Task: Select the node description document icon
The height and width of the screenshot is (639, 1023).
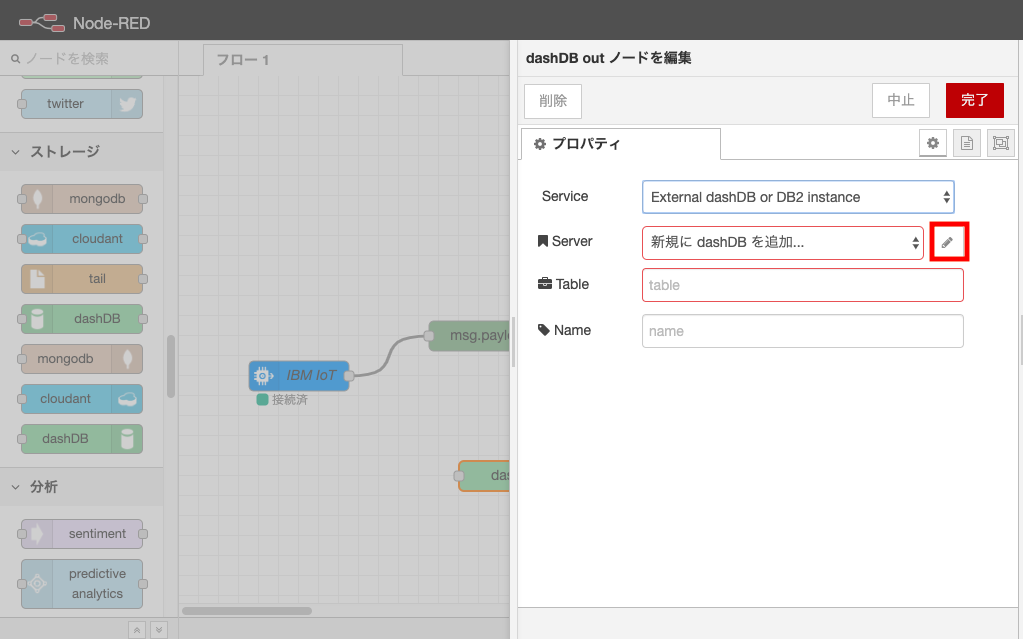Action: (x=966, y=143)
